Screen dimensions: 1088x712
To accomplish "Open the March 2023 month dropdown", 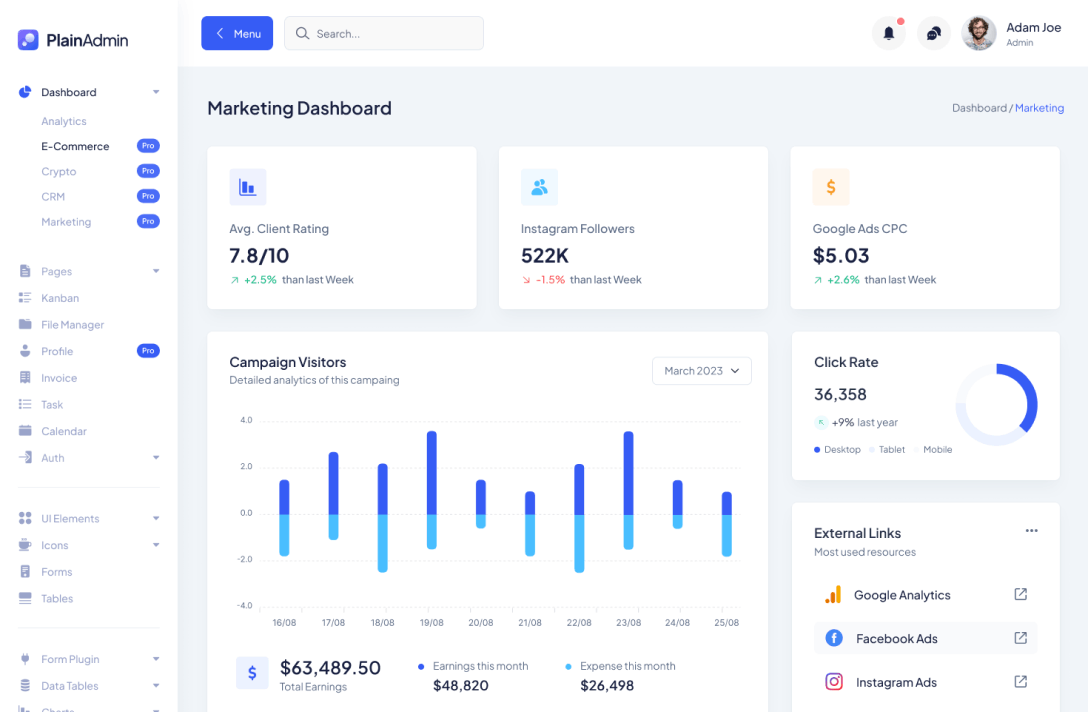I will [x=701, y=371].
